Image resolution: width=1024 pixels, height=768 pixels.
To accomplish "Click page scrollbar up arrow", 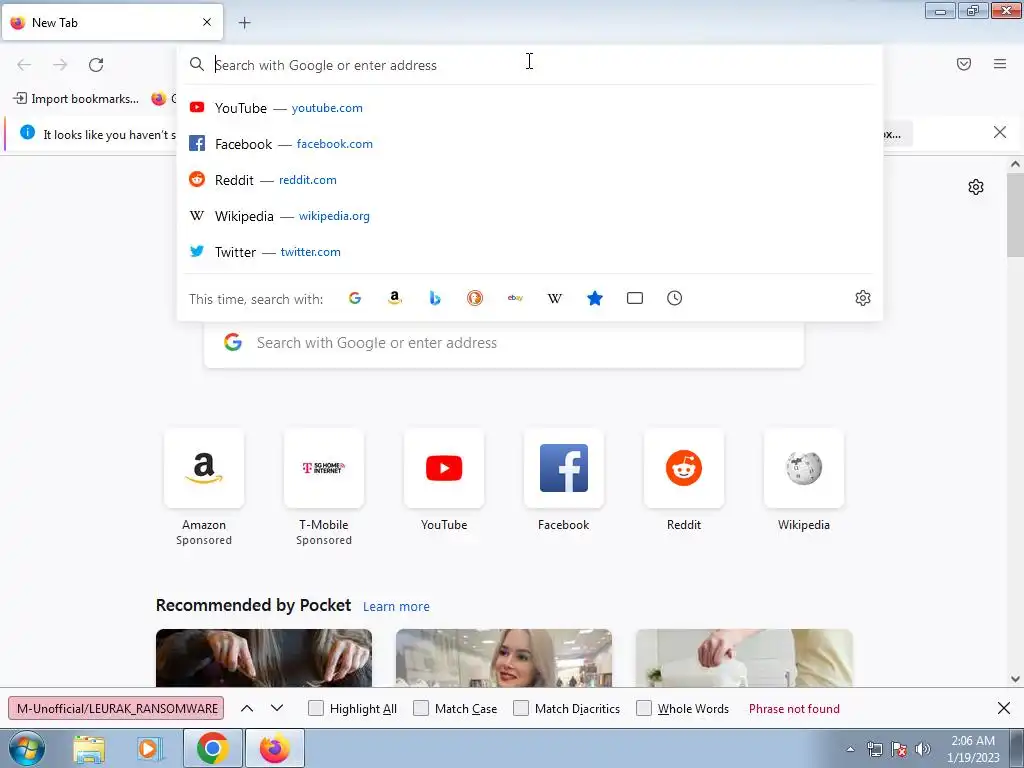I will pyautogui.click(x=1015, y=165).
